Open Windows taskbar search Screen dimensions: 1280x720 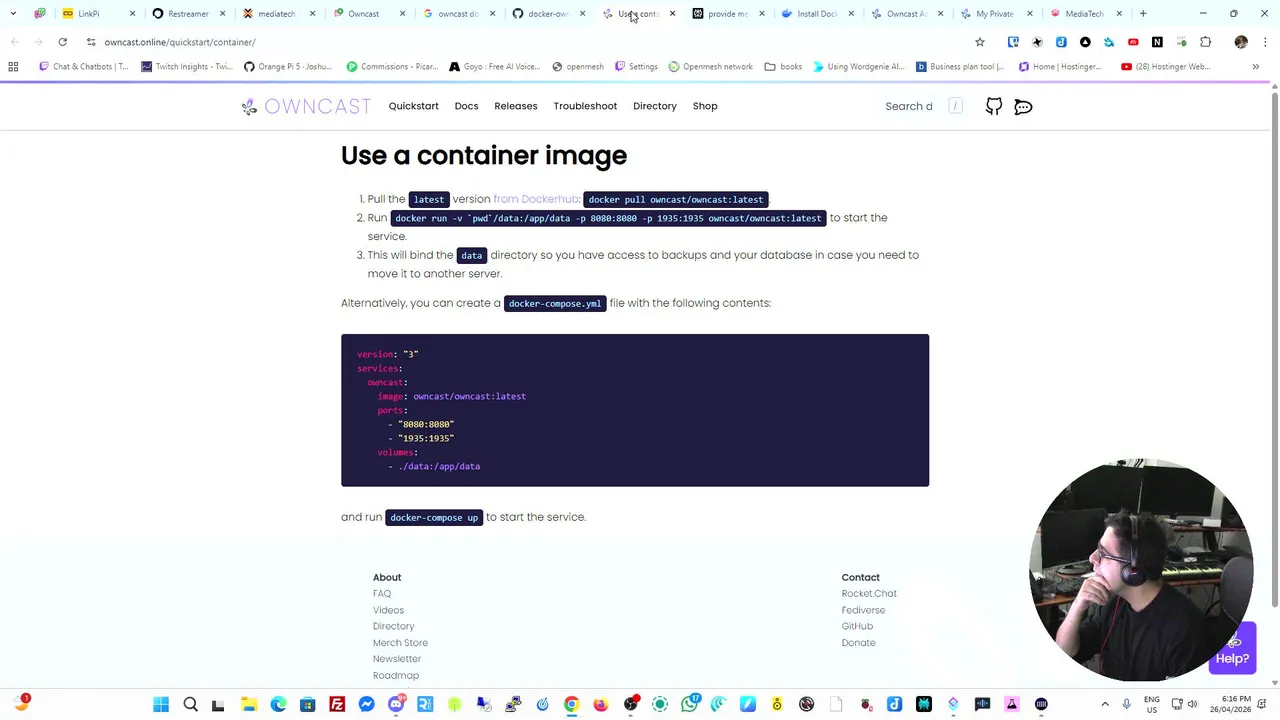[190, 705]
